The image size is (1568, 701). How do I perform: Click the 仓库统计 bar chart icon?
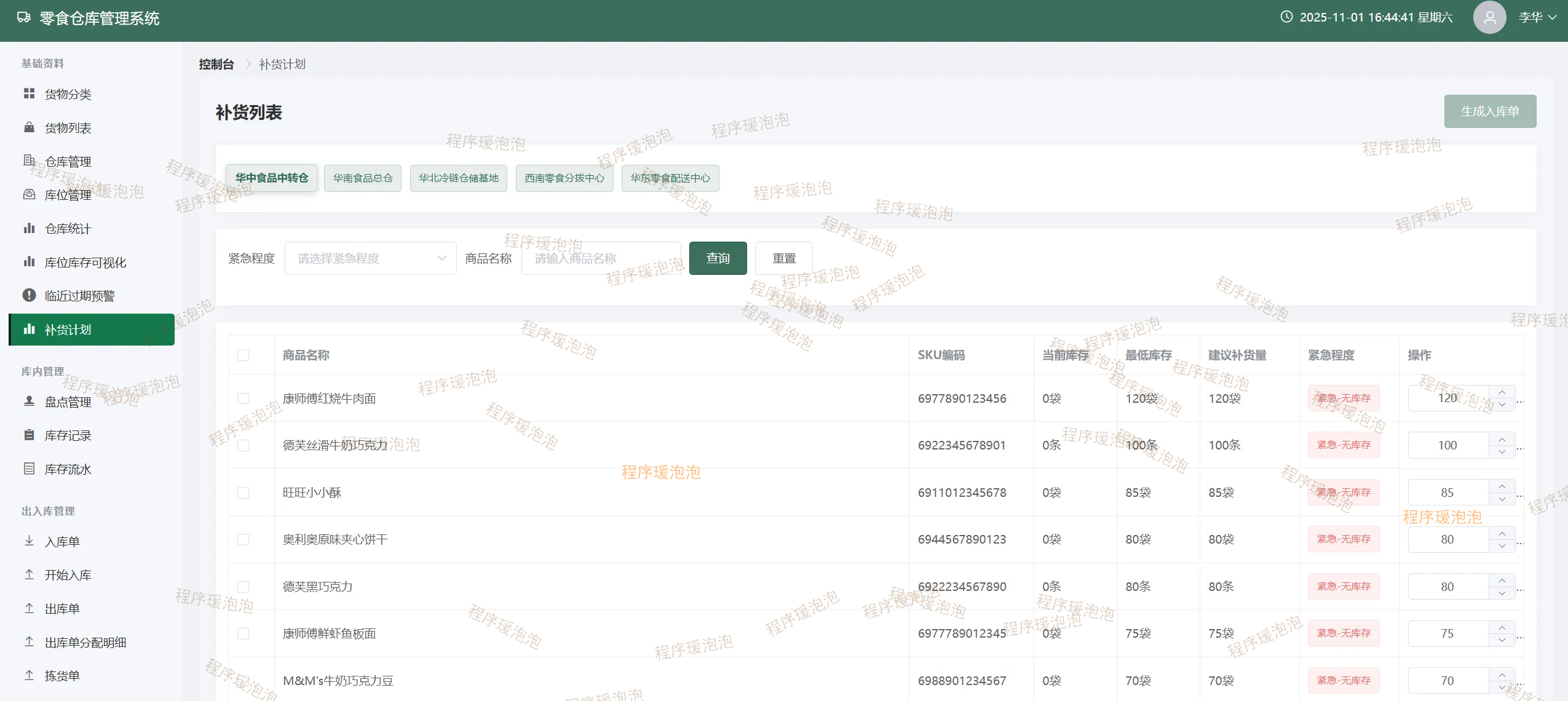(x=29, y=228)
